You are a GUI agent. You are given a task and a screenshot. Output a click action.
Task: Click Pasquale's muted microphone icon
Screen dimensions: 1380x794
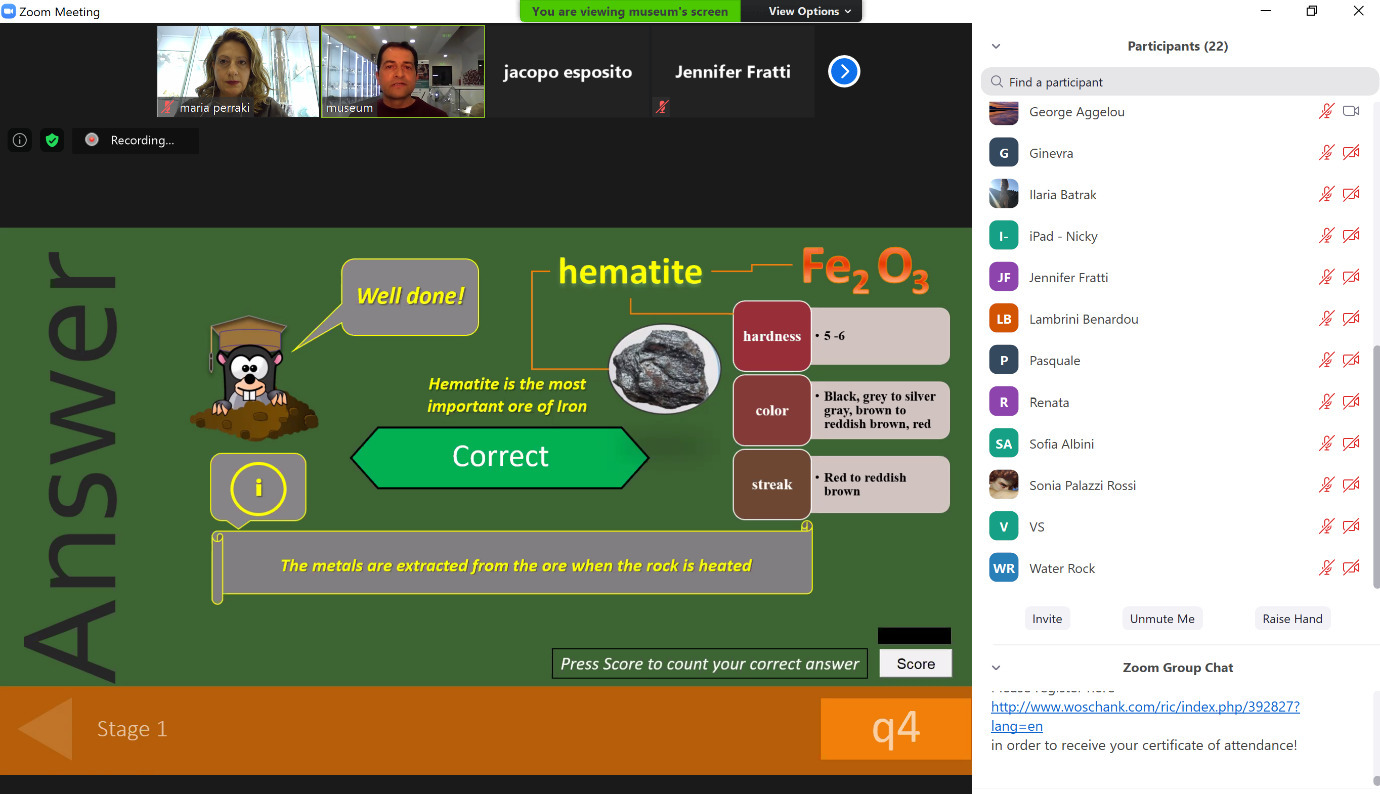(x=1326, y=361)
